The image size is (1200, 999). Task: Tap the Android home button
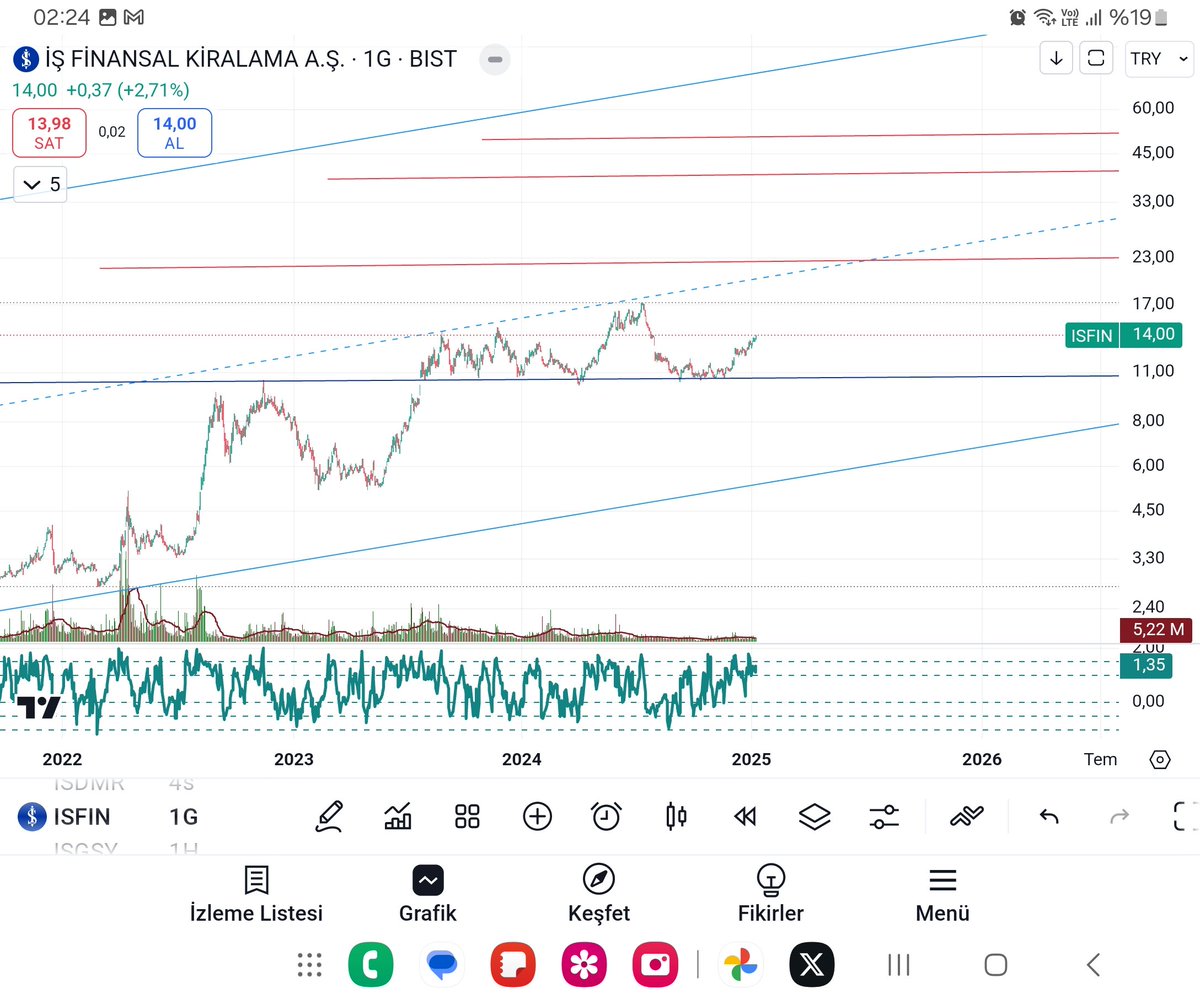pos(995,964)
